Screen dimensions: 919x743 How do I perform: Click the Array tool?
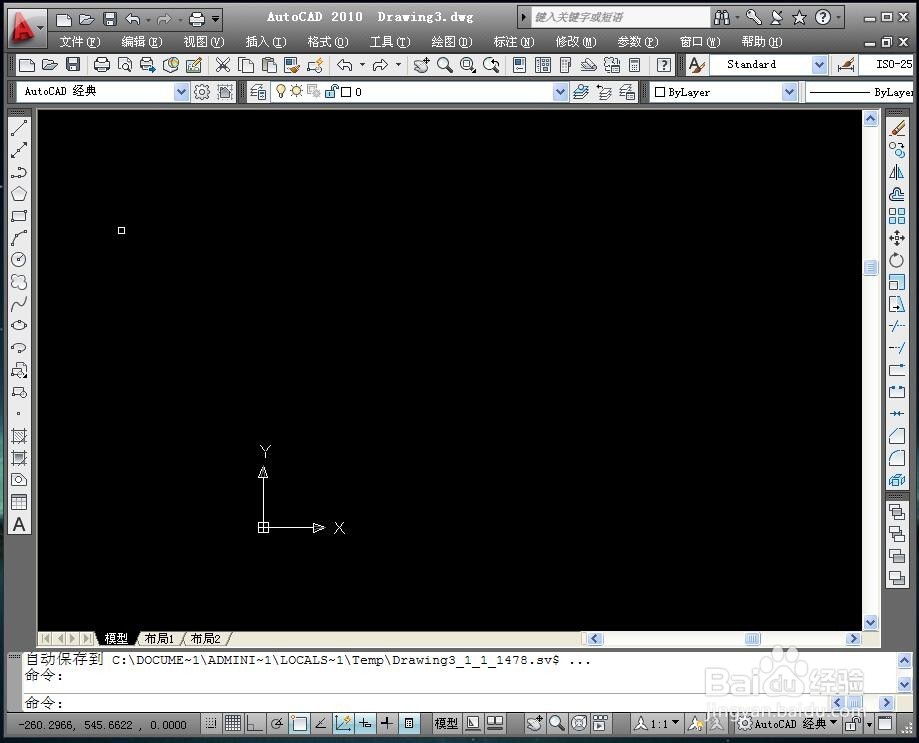897,216
